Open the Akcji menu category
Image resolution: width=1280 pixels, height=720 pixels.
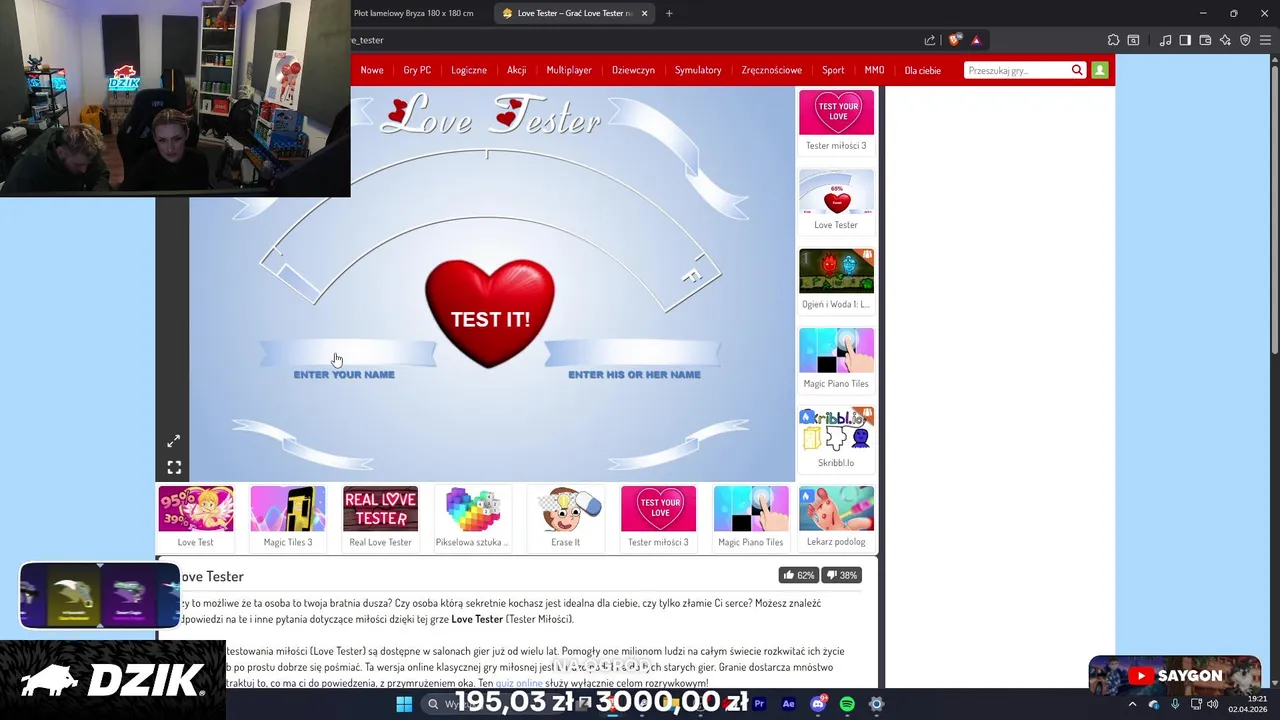coord(517,70)
